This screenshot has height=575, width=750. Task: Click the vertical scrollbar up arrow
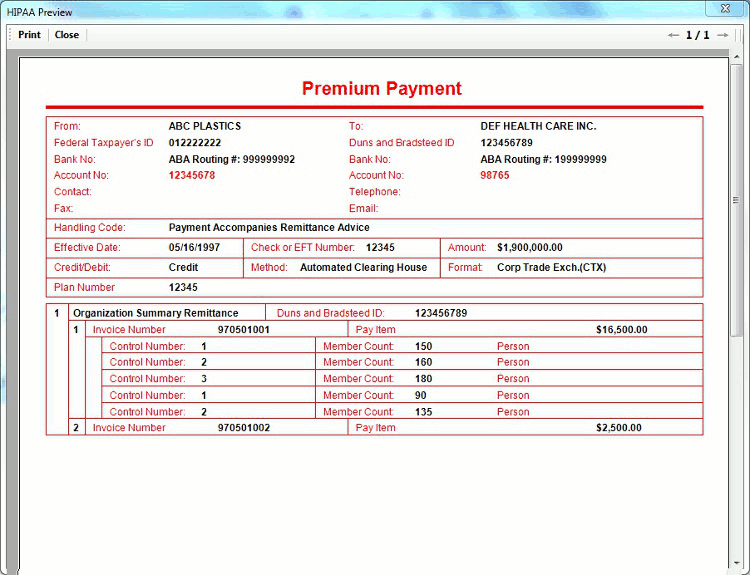pyautogui.click(x=736, y=56)
